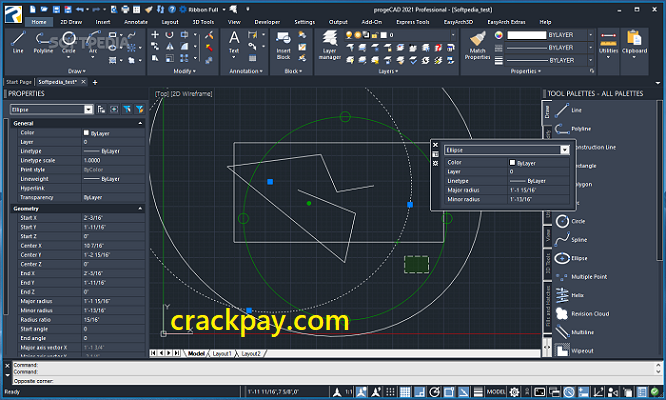Screen dimensions: 666x400
Task: Close the quick properties popup
Action: (435, 145)
